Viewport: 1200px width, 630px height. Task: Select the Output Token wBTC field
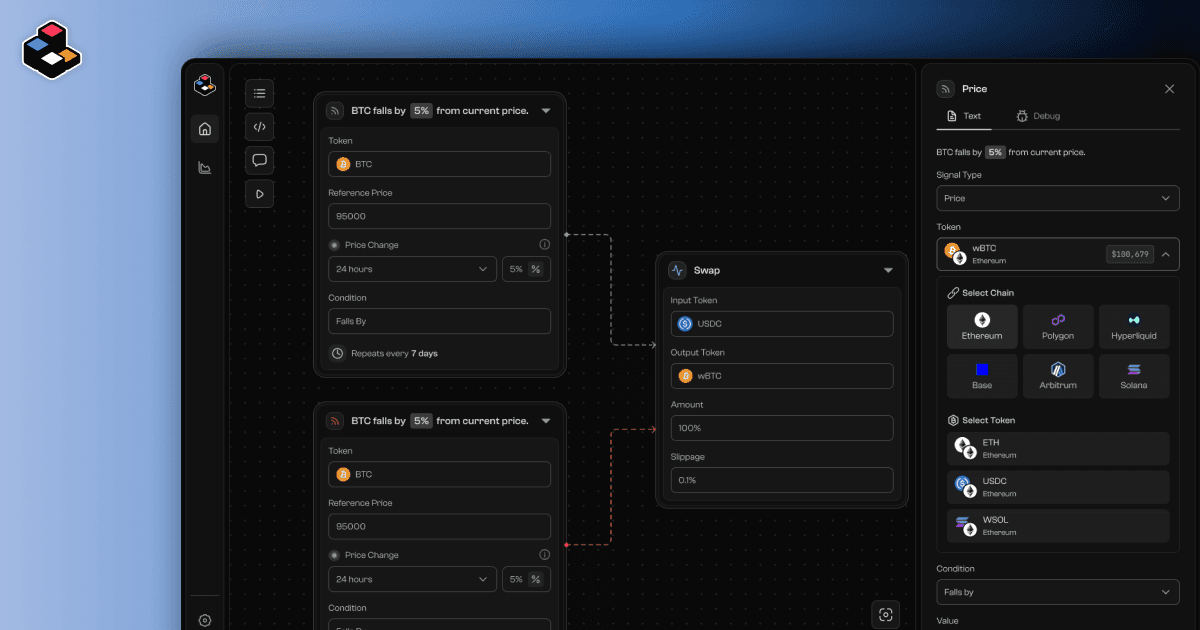[782, 376]
